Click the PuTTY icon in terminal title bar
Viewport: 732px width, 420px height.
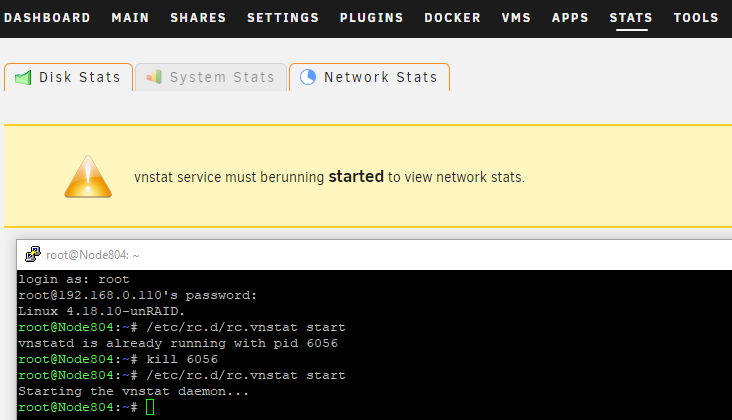click(x=33, y=254)
